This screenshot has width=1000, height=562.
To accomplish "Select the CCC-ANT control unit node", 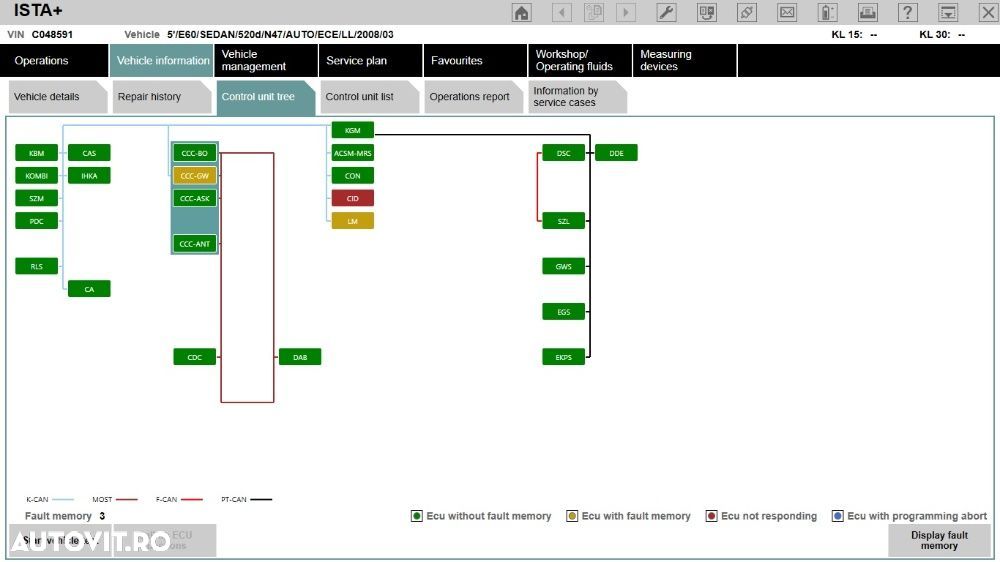I will coord(195,244).
